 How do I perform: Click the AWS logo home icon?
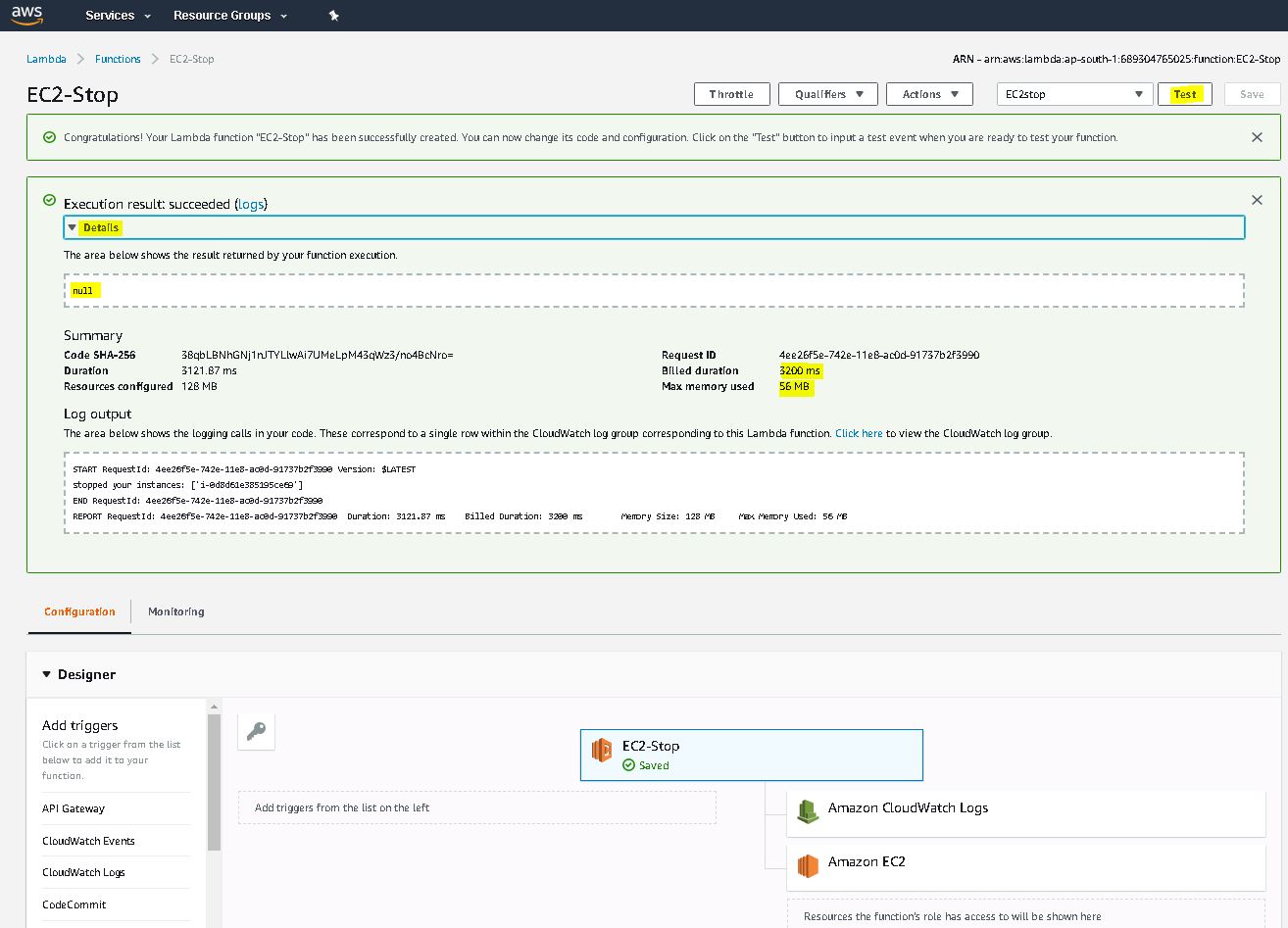(x=27, y=15)
